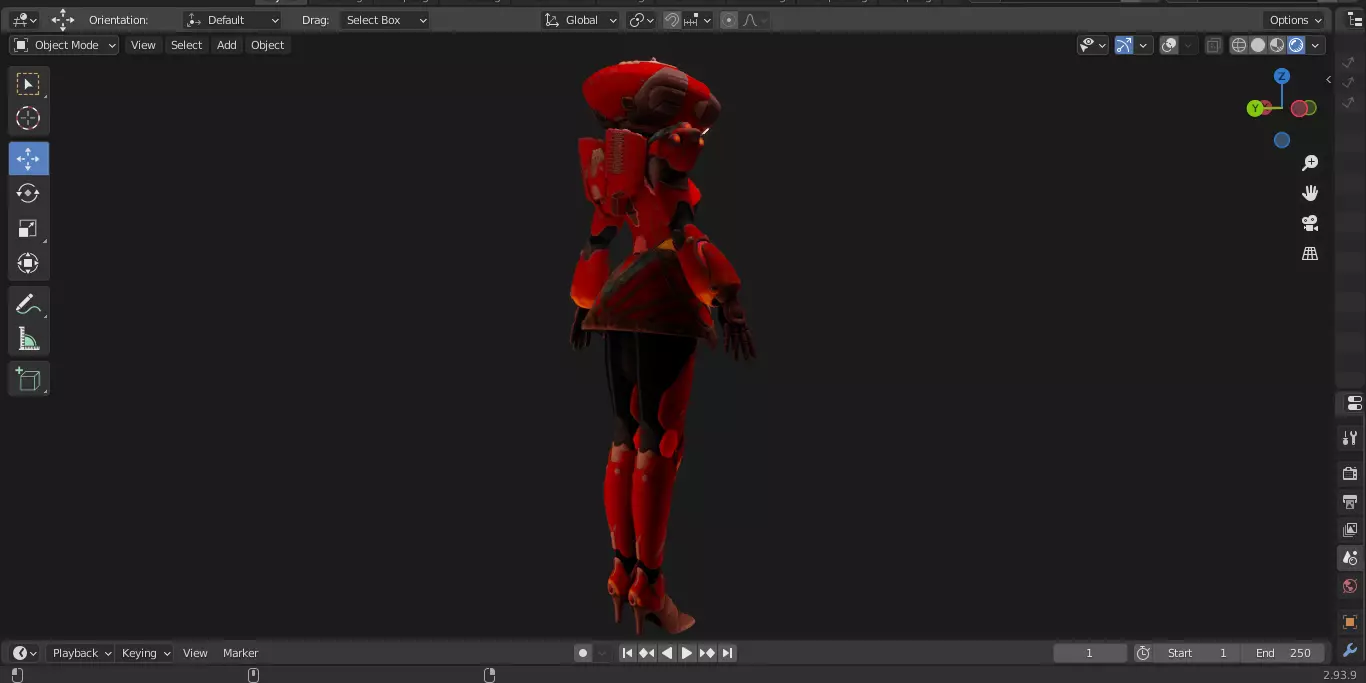Screen dimensions: 1366x683
Task: Toggle camera view with camera icon
Action: 1310,223
